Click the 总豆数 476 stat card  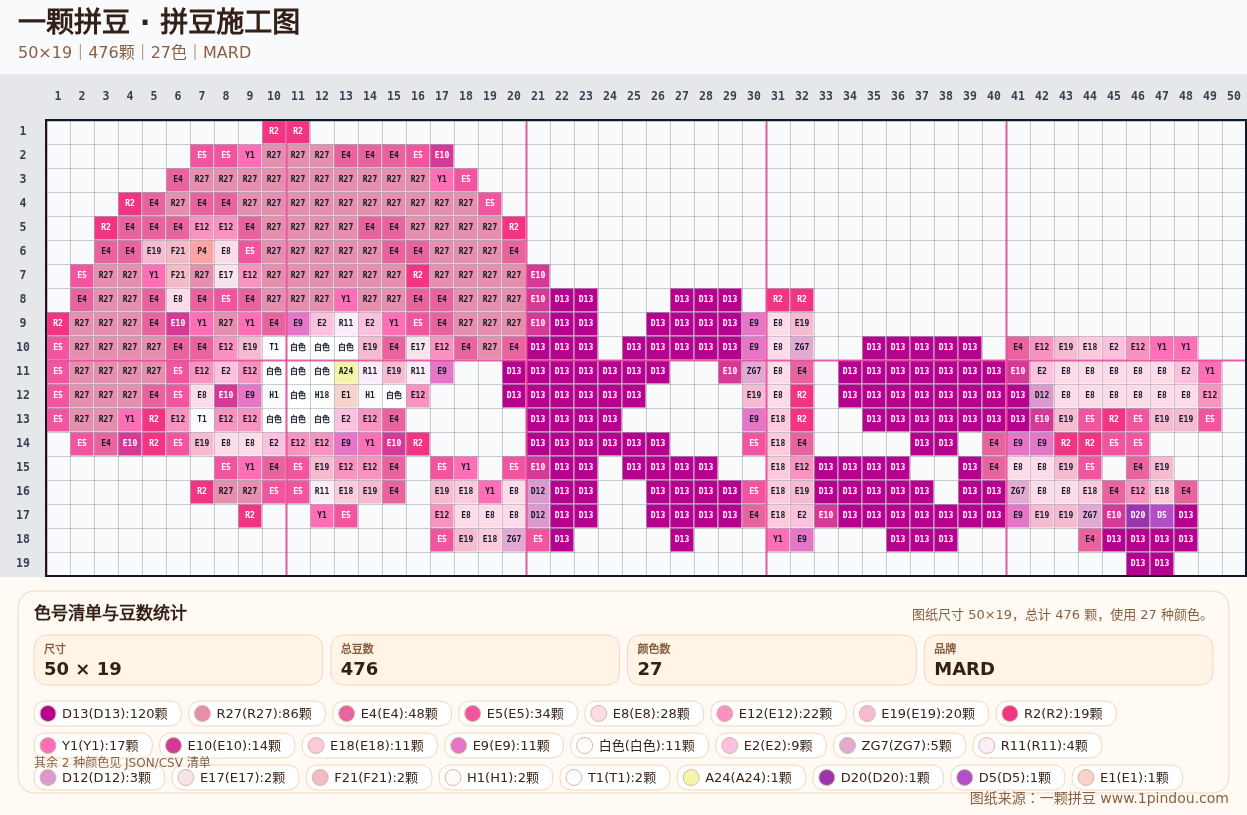(475, 660)
